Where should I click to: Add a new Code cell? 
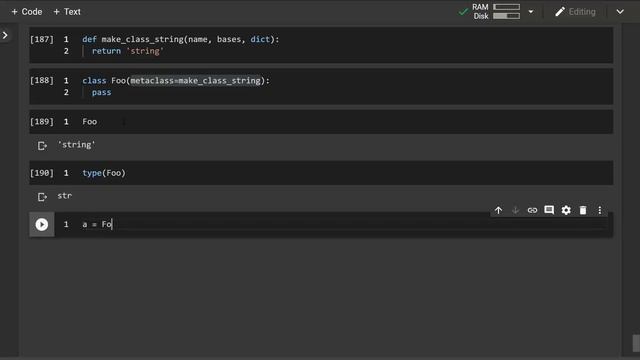[27, 12]
